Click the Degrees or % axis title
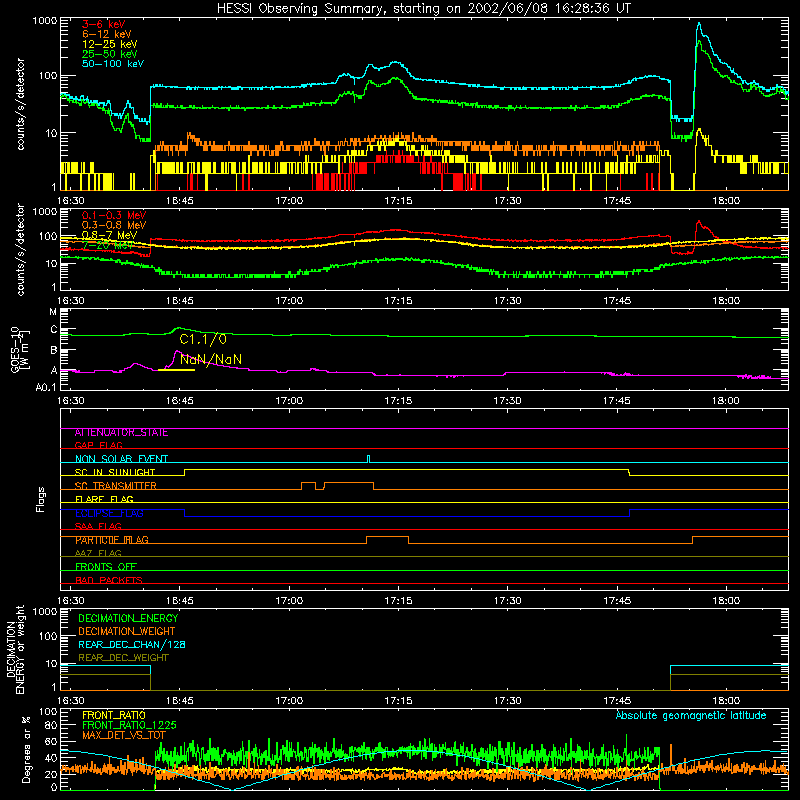The image size is (800, 800). coord(27,749)
